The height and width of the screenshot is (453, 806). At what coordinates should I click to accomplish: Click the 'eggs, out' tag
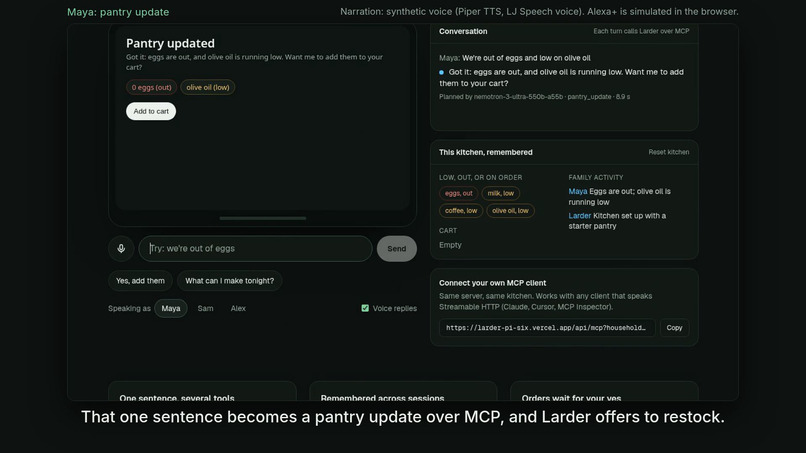[459, 193]
